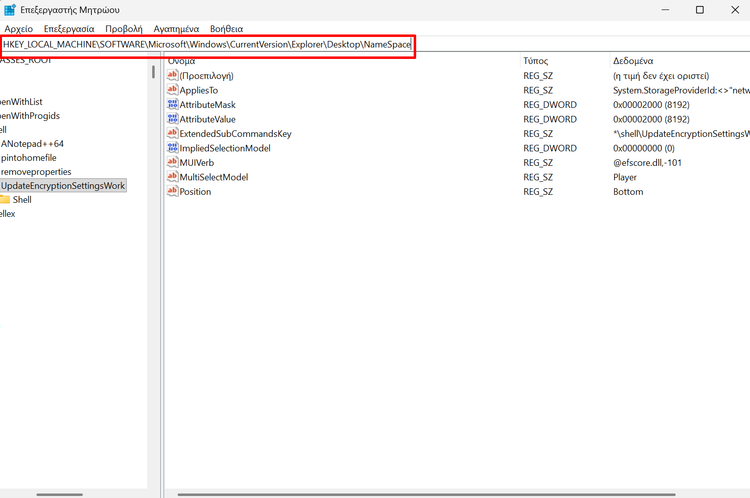Open the Αγαπημένα menu

tap(176, 29)
